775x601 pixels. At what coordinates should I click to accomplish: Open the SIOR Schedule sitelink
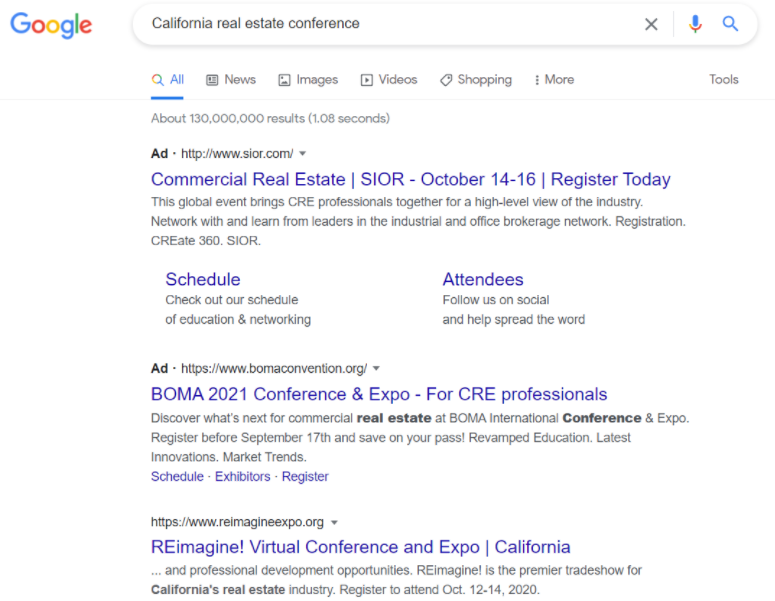(203, 279)
